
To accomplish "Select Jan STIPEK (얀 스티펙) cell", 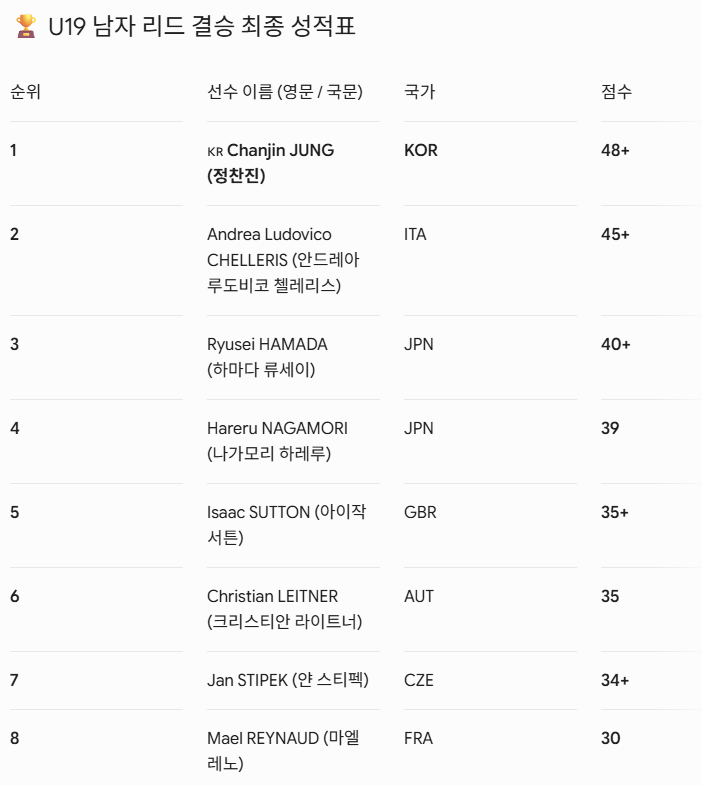I will click(x=288, y=680).
